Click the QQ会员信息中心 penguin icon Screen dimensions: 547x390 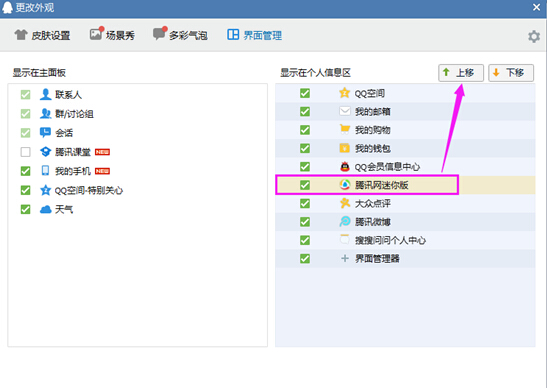tap(345, 166)
